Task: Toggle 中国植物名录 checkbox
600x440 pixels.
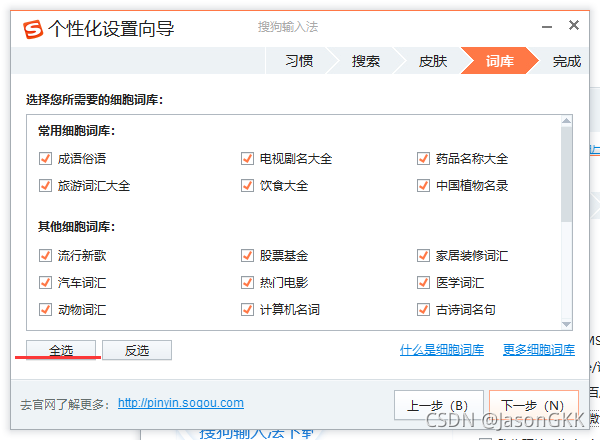Action: click(x=423, y=186)
